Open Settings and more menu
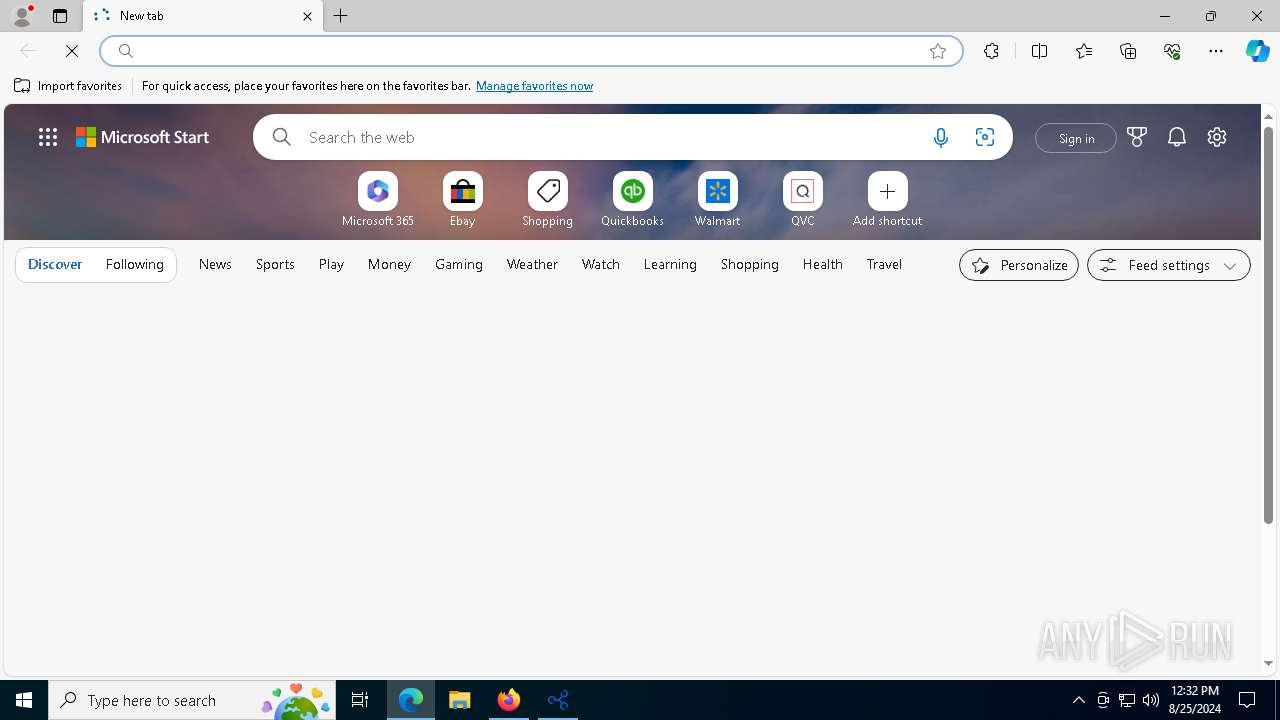Viewport: 1280px width, 720px height. pos(1216,51)
